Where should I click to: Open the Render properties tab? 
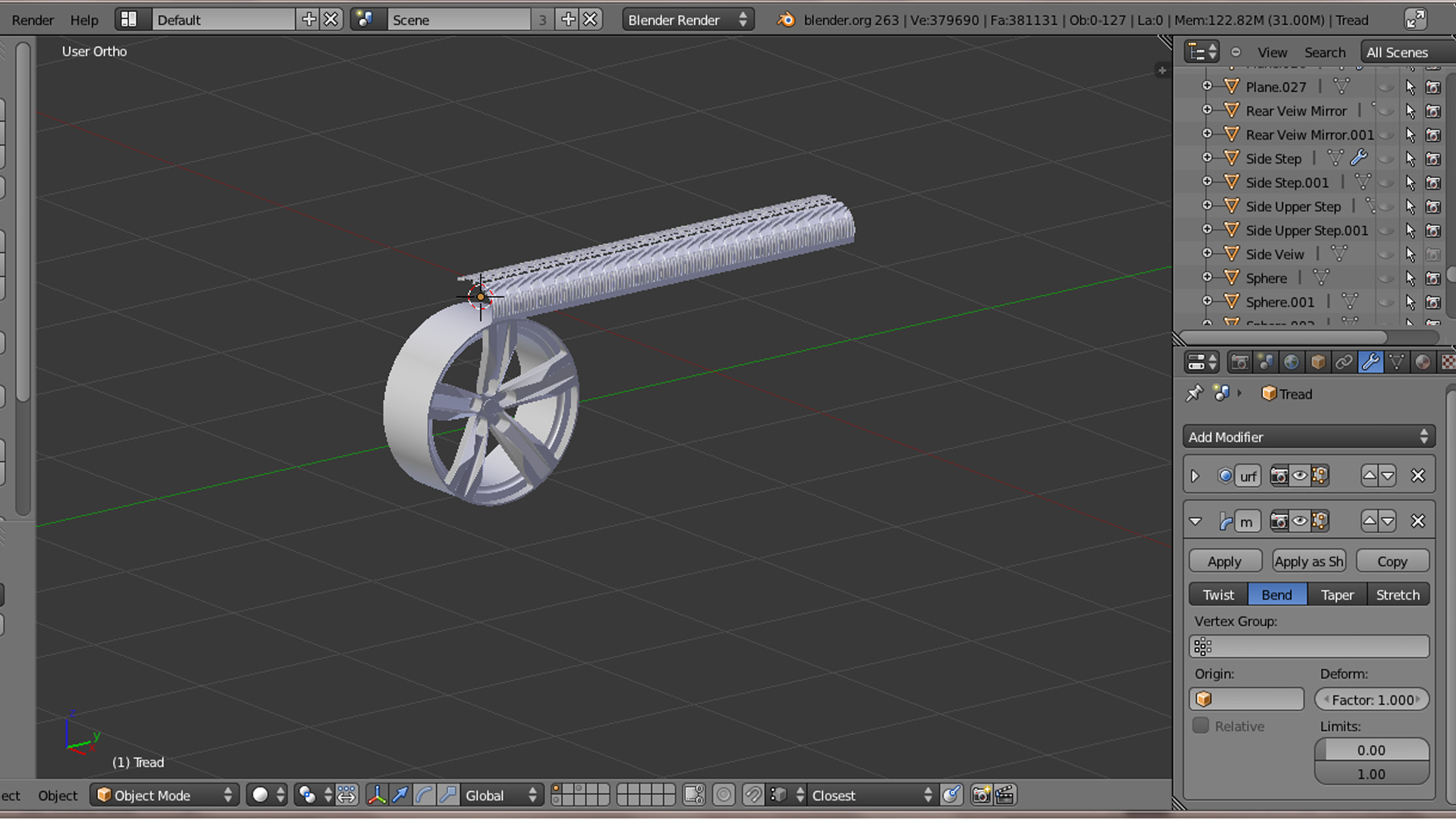[x=1240, y=362]
